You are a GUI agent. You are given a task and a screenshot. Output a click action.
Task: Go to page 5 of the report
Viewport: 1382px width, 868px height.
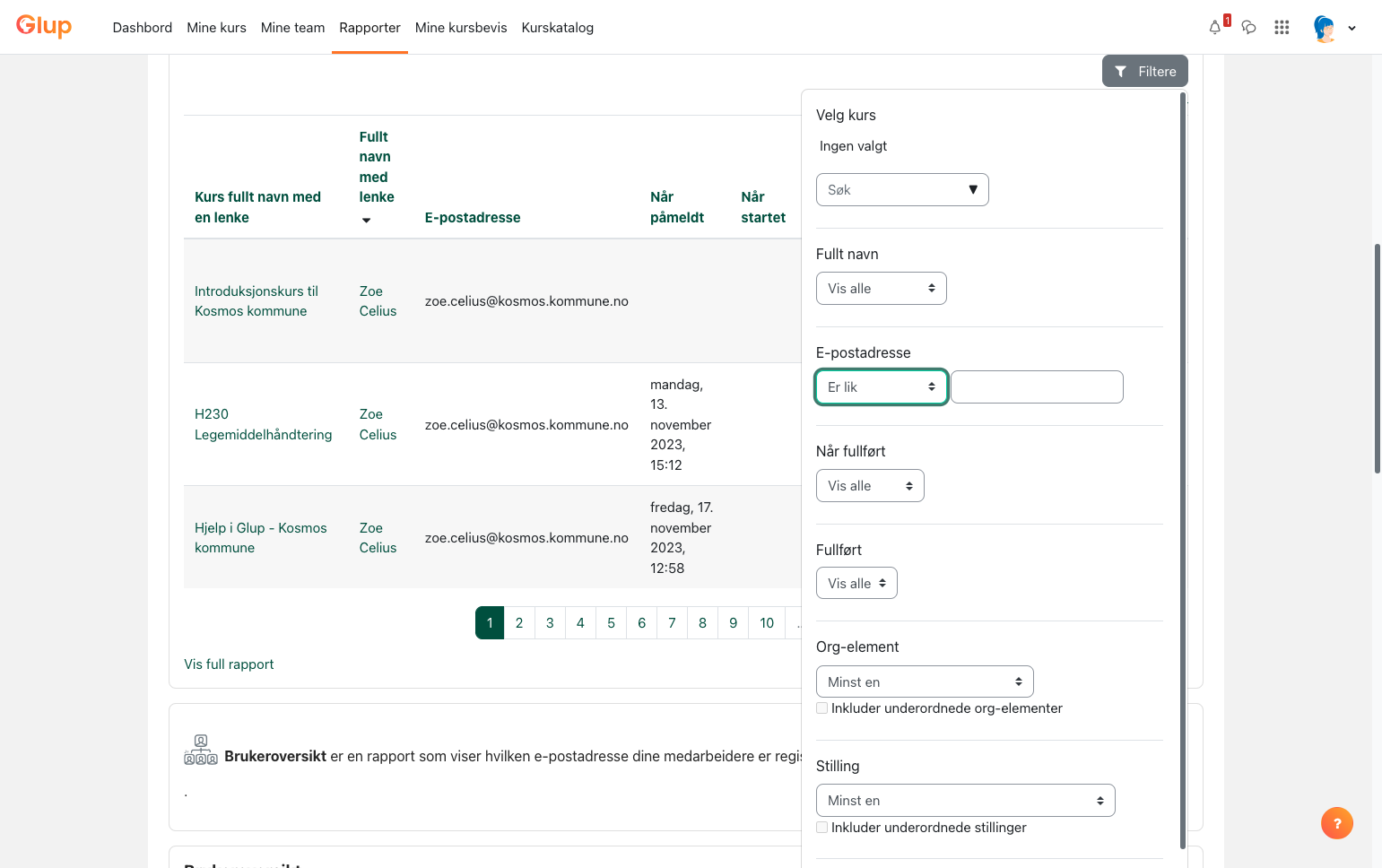(x=611, y=623)
